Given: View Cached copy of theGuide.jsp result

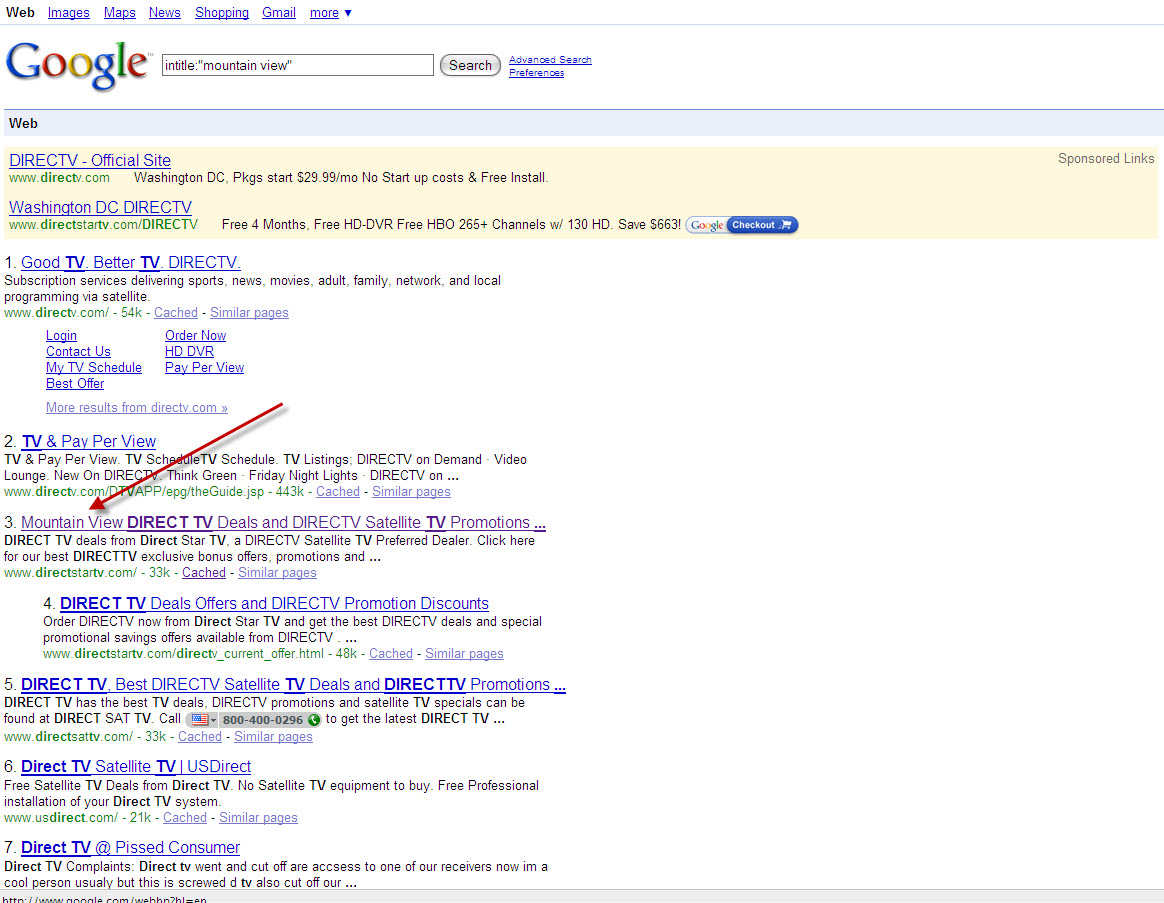Looking at the screenshot, I should pyautogui.click(x=338, y=492).
